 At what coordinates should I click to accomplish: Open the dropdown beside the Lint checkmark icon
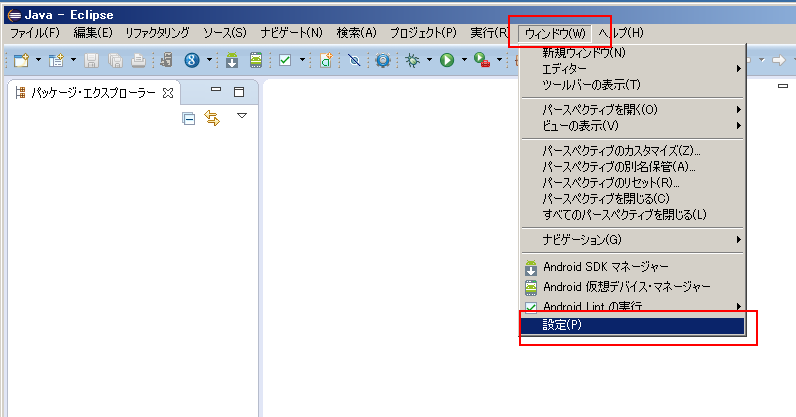303,60
